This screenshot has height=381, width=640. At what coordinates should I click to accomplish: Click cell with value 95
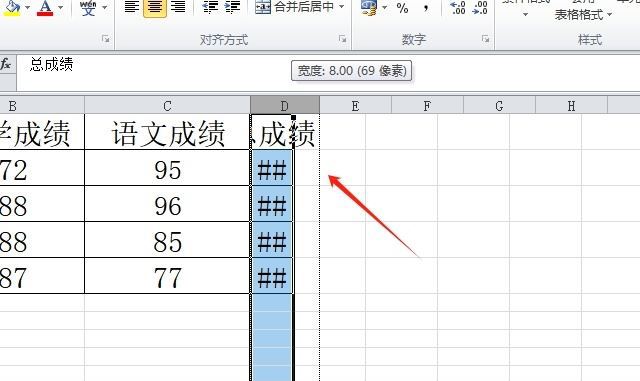point(167,168)
